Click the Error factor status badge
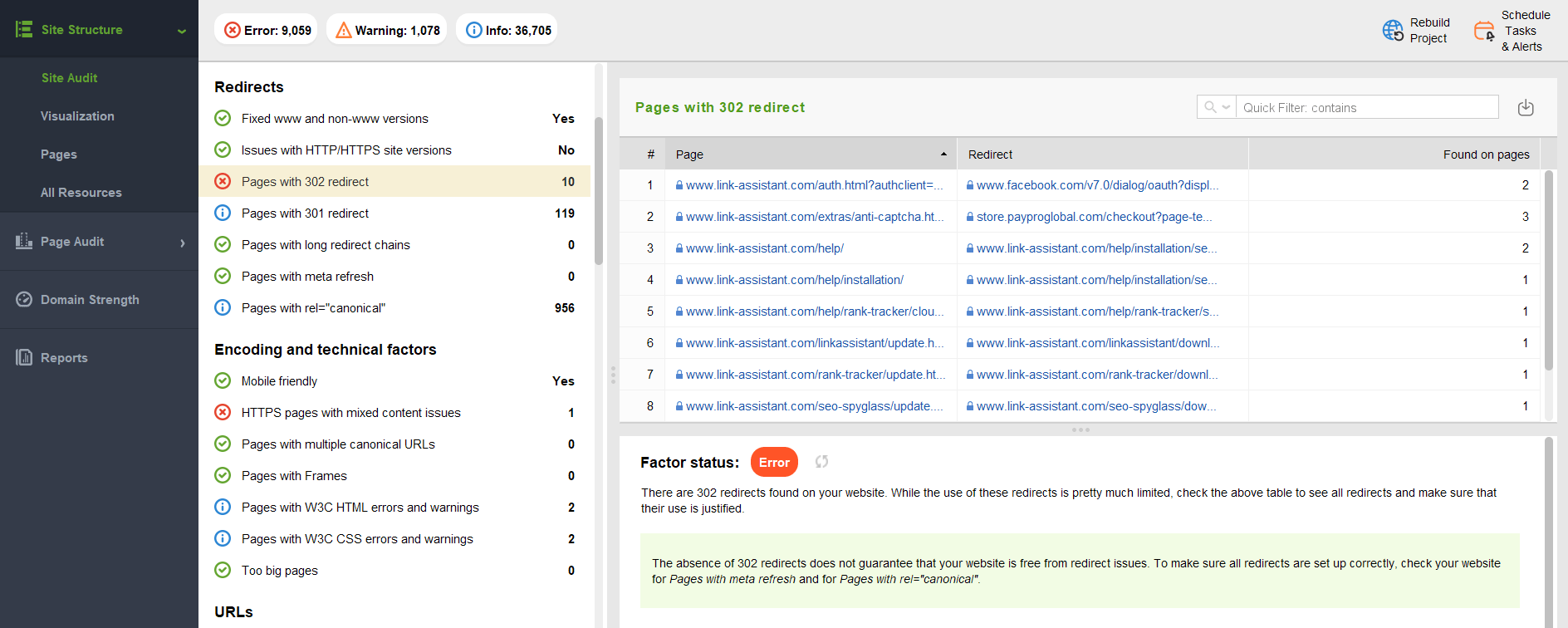 pyautogui.click(x=774, y=462)
